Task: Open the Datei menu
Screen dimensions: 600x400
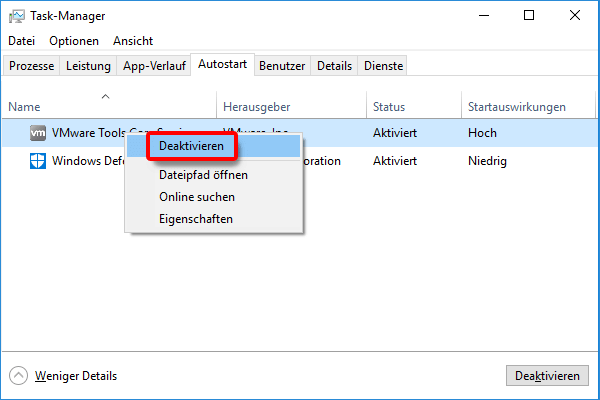Action: 21,41
